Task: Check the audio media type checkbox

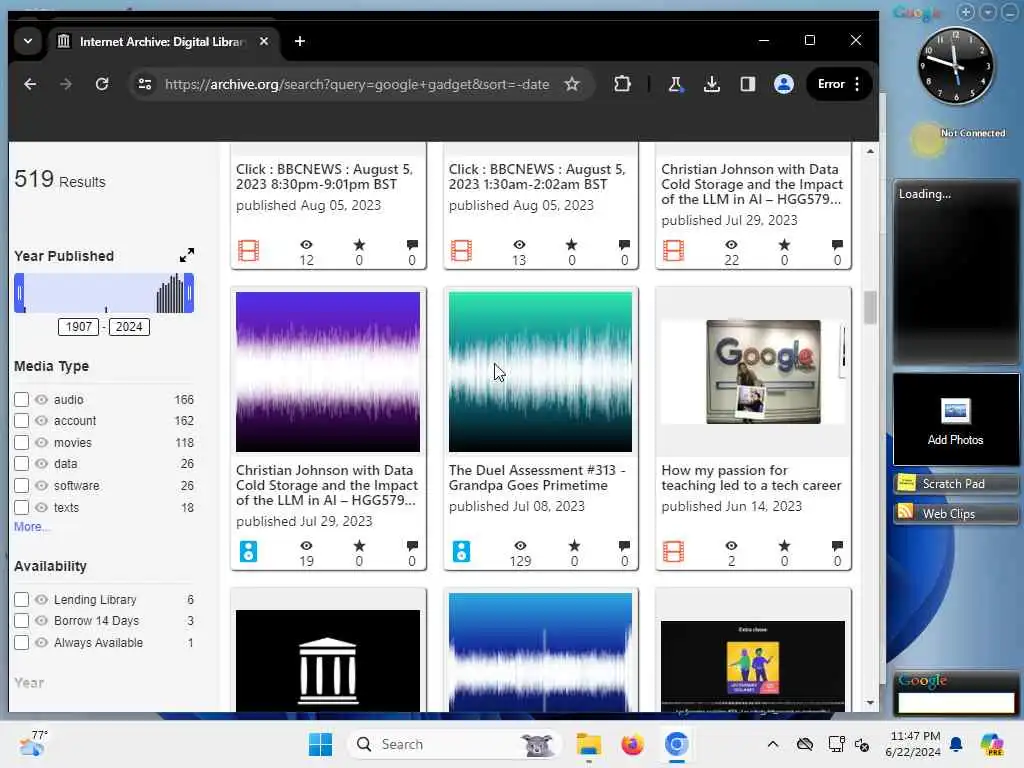Action: tap(22, 399)
